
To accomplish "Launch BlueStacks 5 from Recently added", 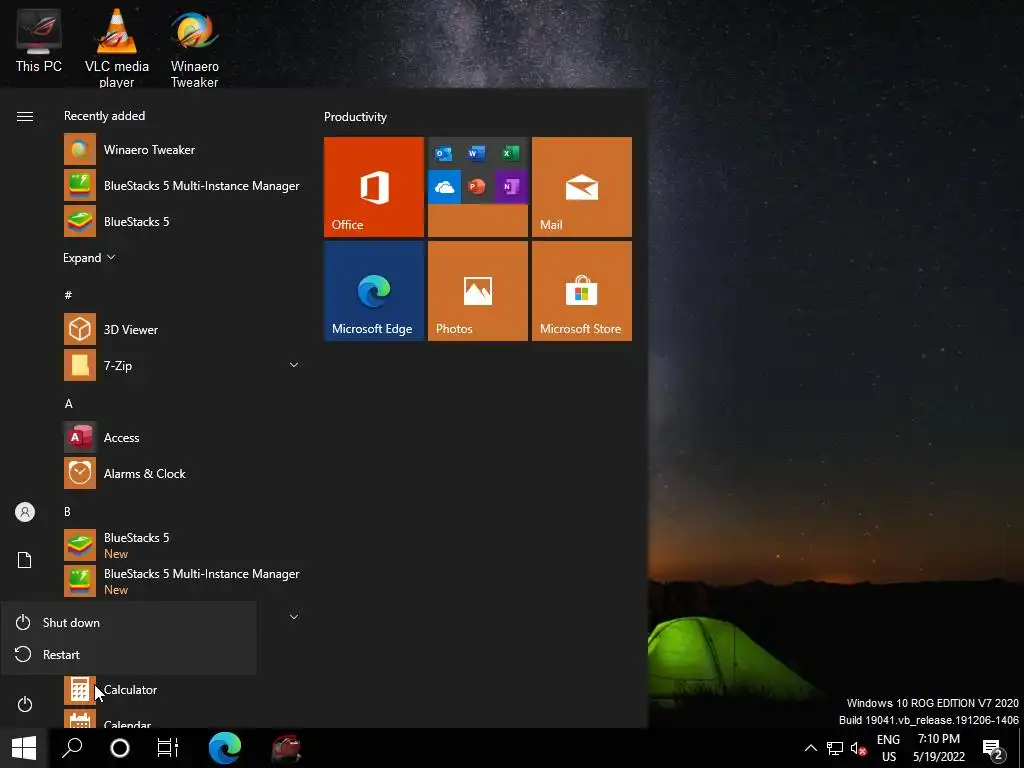I will 183,221.
